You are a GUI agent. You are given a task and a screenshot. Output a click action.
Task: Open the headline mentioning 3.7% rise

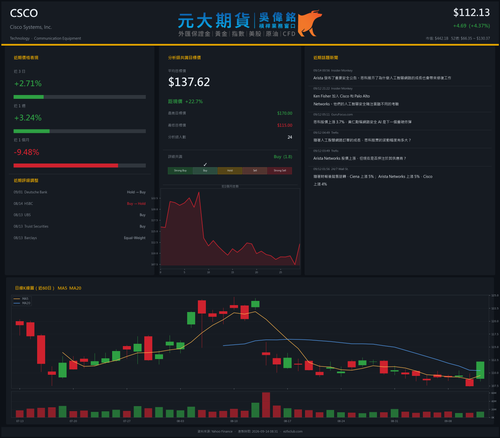click(x=362, y=122)
